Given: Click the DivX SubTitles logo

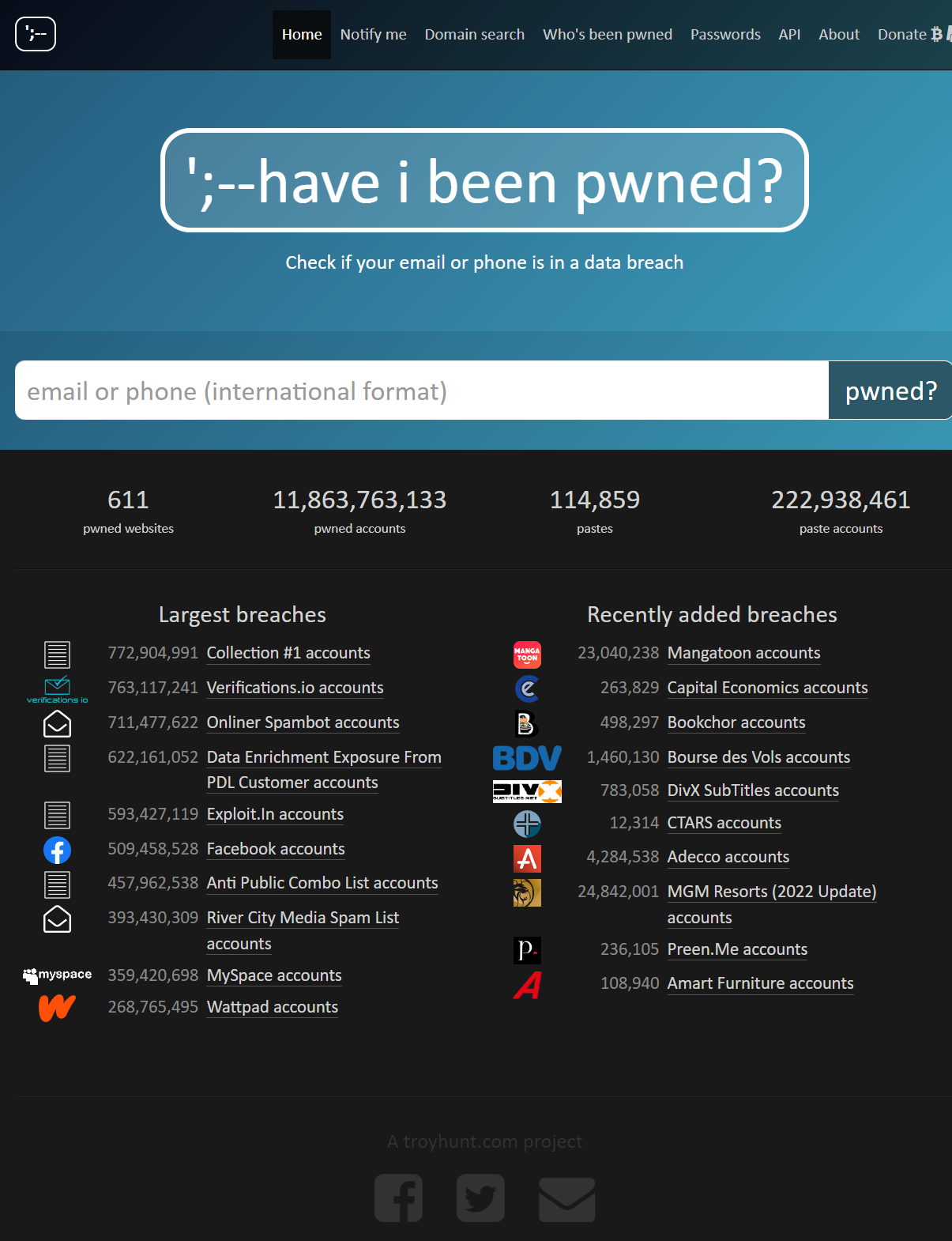Looking at the screenshot, I should pyautogui.click(x=527, y=791).
